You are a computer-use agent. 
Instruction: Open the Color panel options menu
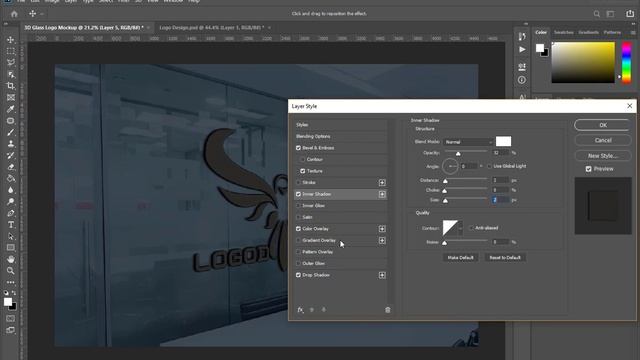coord(633,32)
